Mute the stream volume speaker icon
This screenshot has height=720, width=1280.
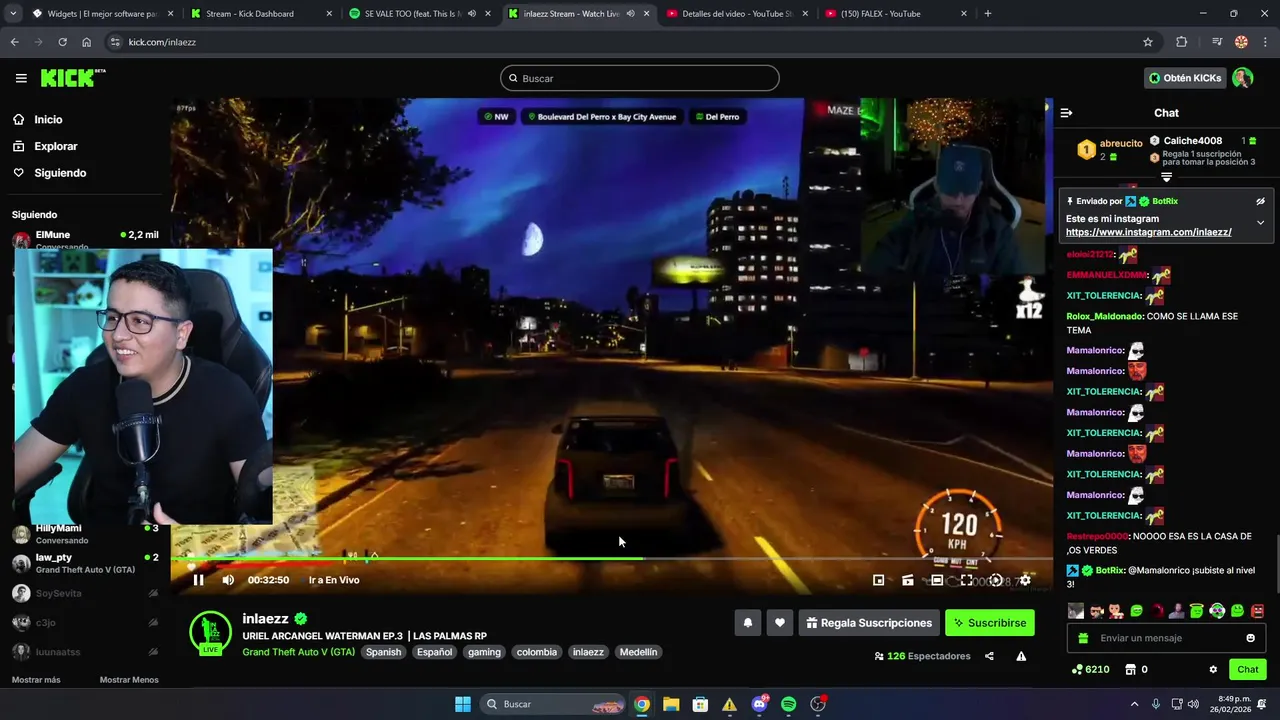pos(228,580)
